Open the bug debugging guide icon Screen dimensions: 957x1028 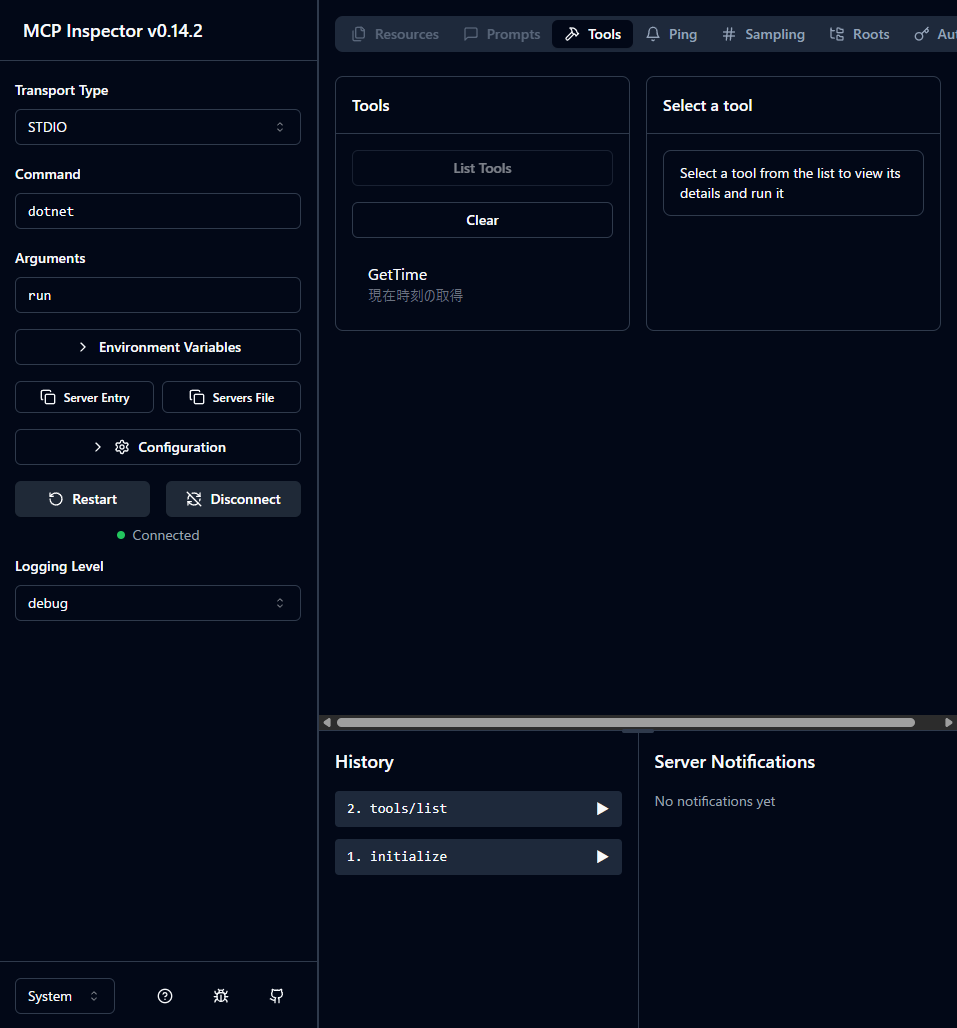(x=221, y=996)
